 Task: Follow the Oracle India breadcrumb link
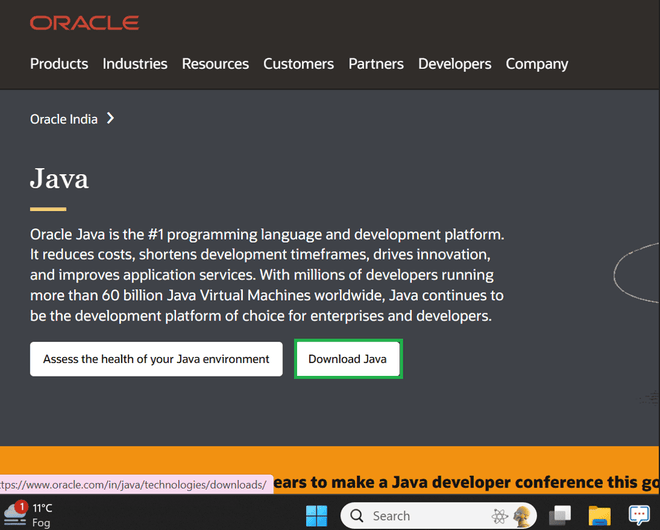tap(64, 119)
